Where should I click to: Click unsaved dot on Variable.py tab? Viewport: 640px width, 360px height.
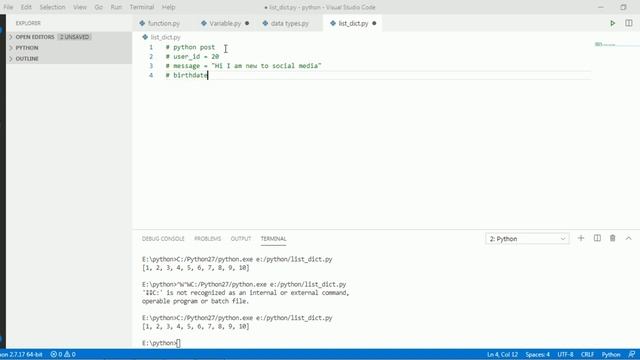[247, 23]
